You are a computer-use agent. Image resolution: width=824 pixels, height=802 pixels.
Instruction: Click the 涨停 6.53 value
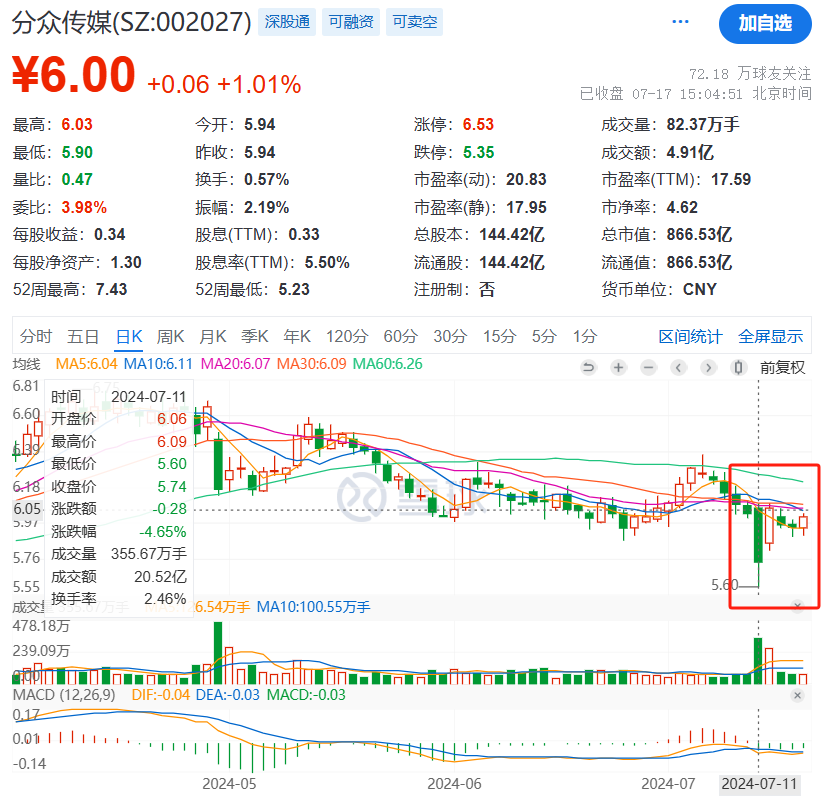point(478,125)
